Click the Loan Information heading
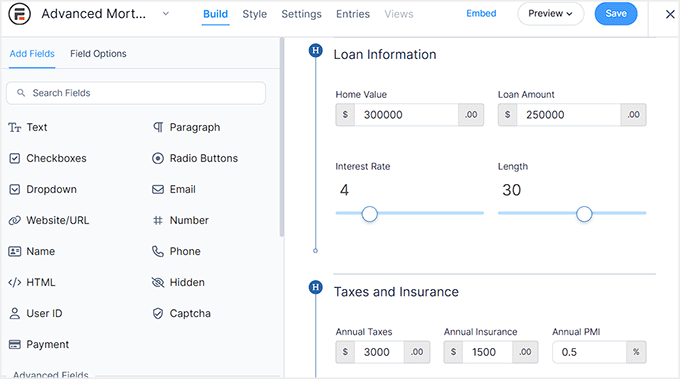 [x=385, y=55]
